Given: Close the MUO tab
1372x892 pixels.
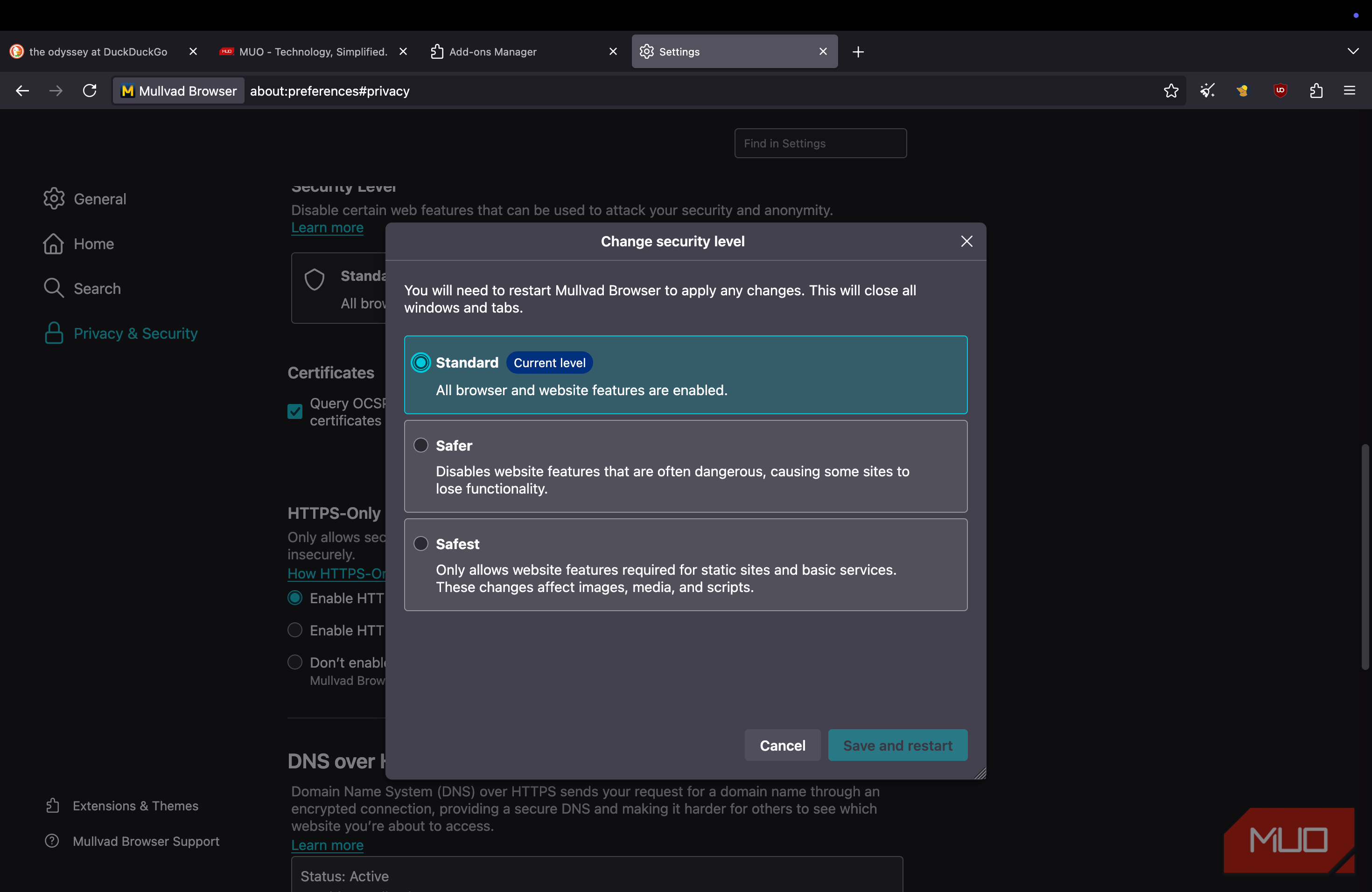Looking at the screenshot, I should pos(404,51).
